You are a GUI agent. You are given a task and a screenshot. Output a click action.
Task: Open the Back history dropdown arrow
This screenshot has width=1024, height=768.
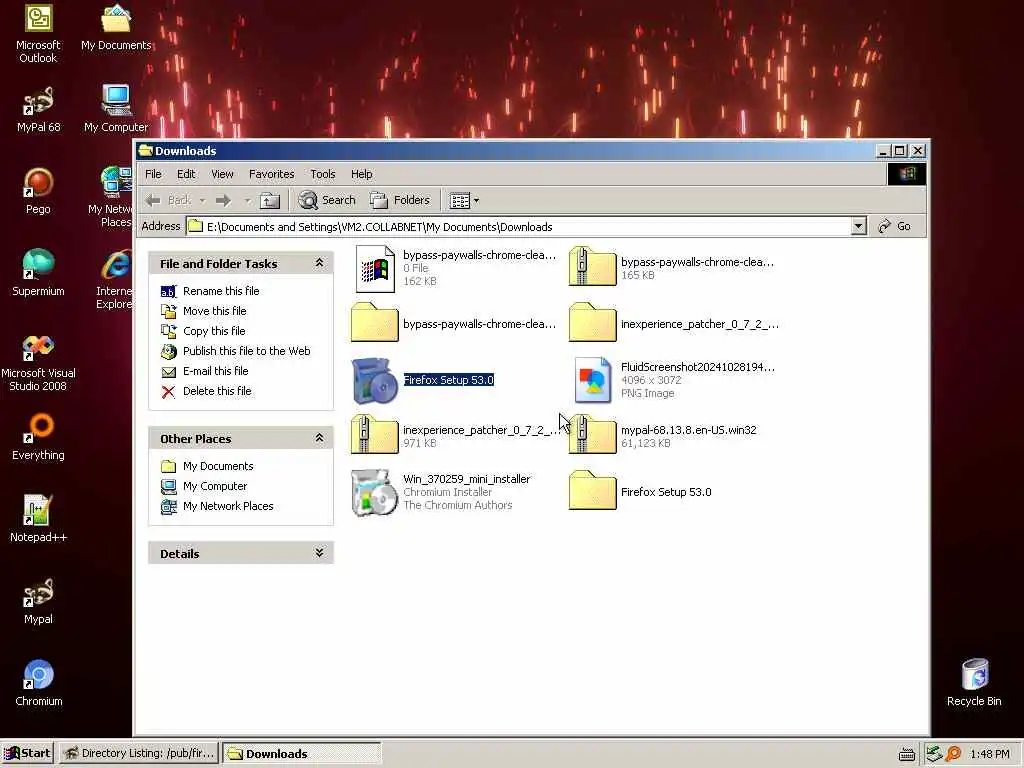coord(202,200)
